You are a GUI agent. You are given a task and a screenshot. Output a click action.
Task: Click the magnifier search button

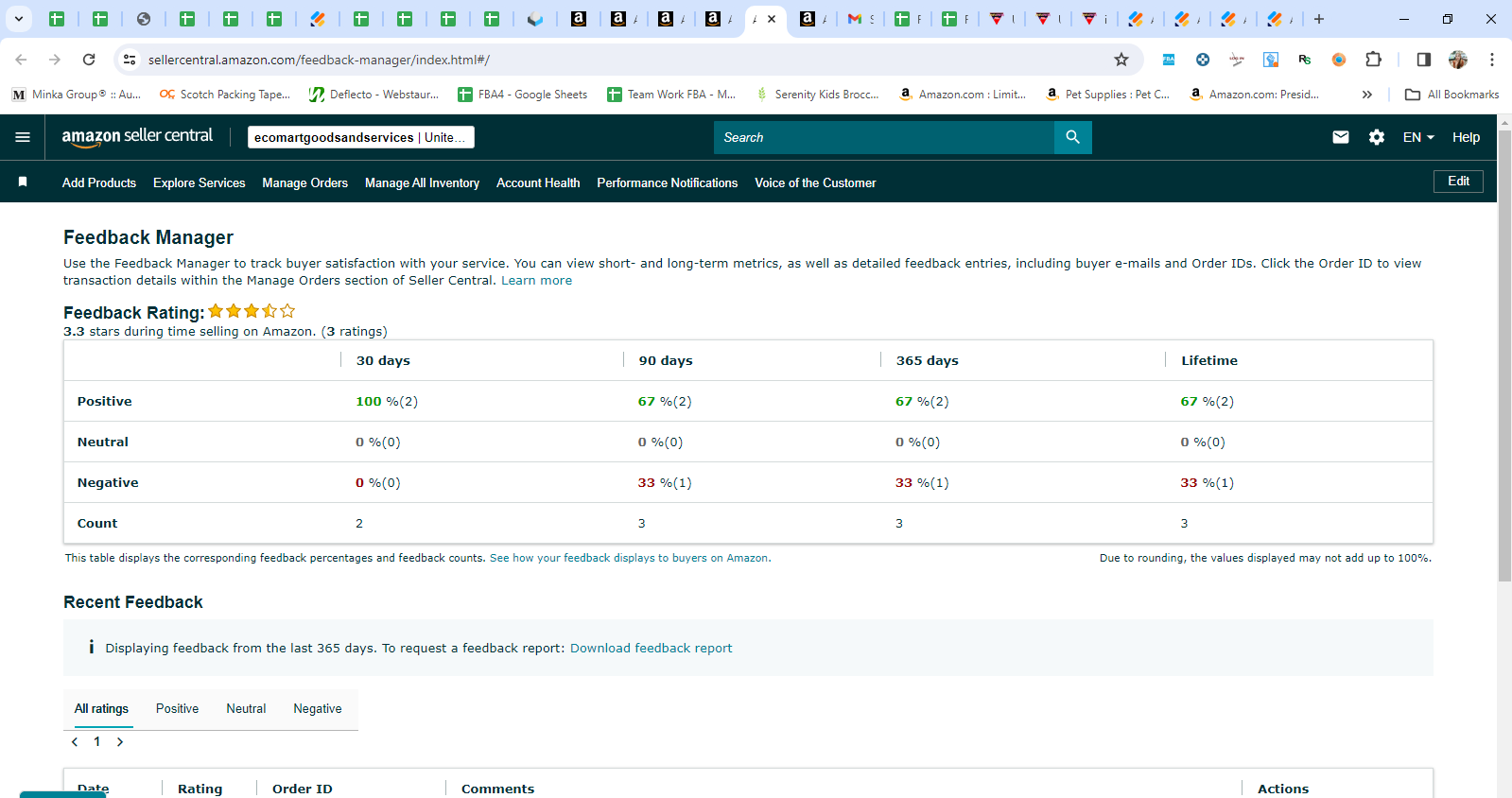[1072, 137]
